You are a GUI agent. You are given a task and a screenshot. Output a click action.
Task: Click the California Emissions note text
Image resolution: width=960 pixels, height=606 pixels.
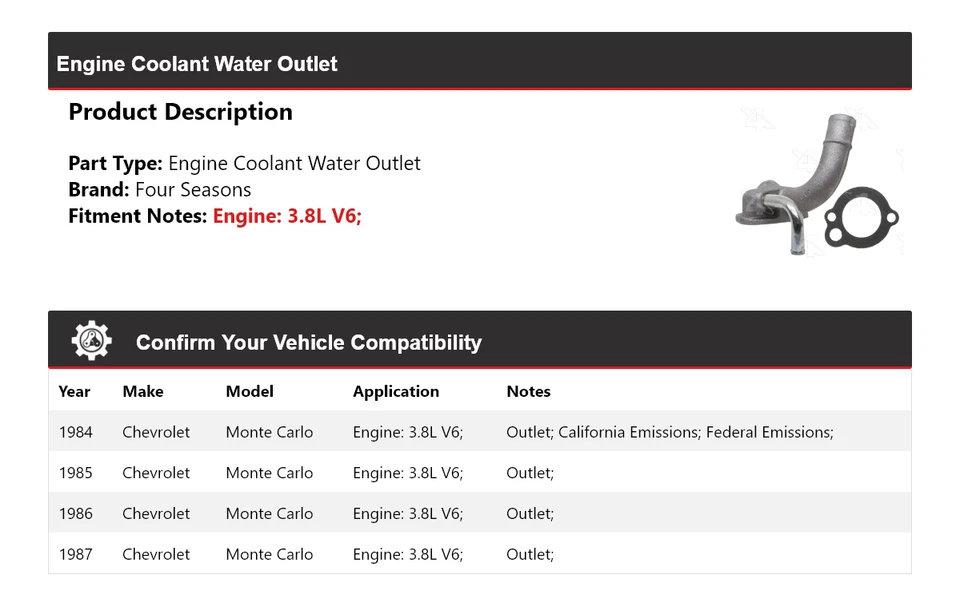[x=627, y=432]
